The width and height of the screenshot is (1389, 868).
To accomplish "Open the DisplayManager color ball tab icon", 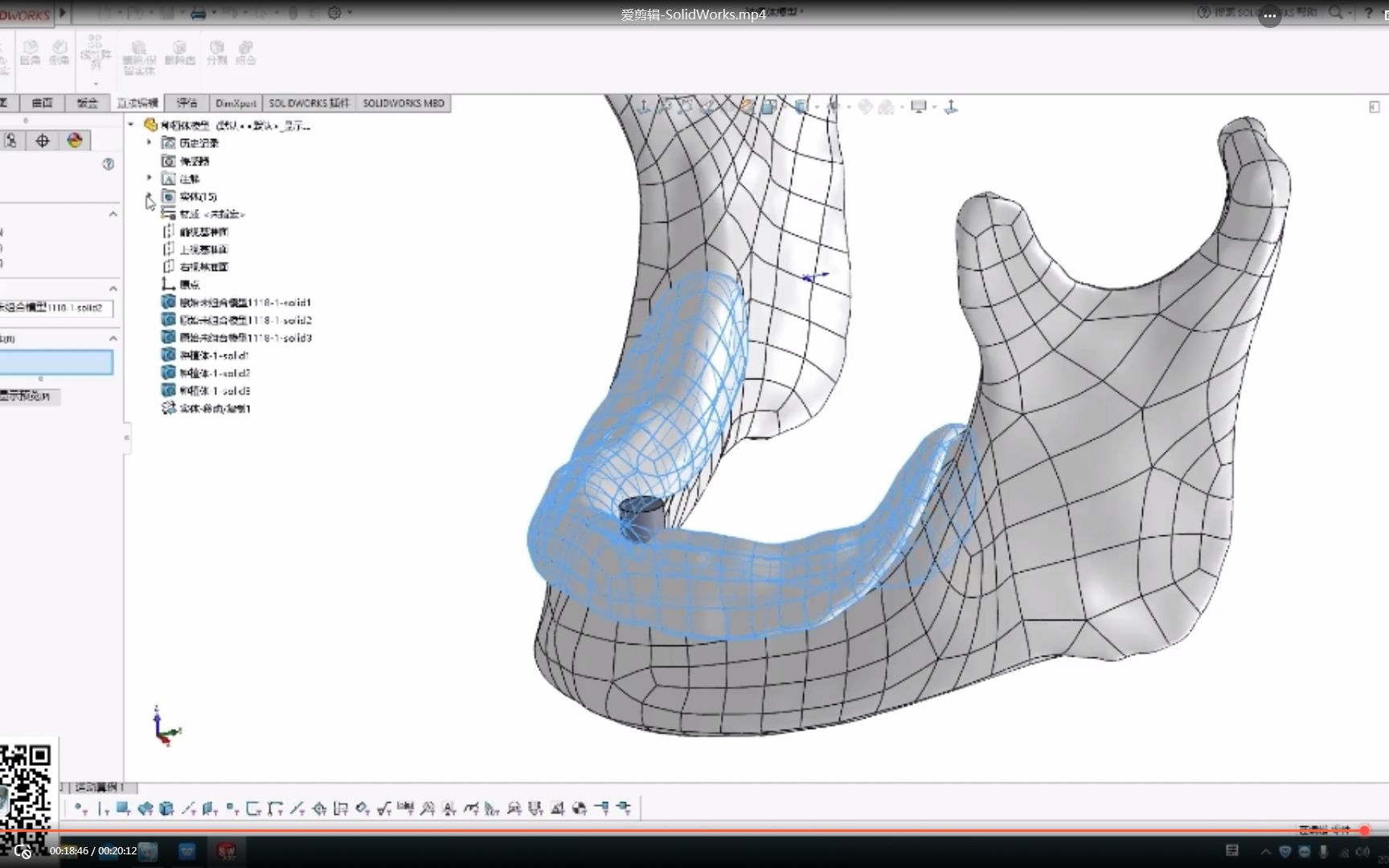I will point(75,141).
